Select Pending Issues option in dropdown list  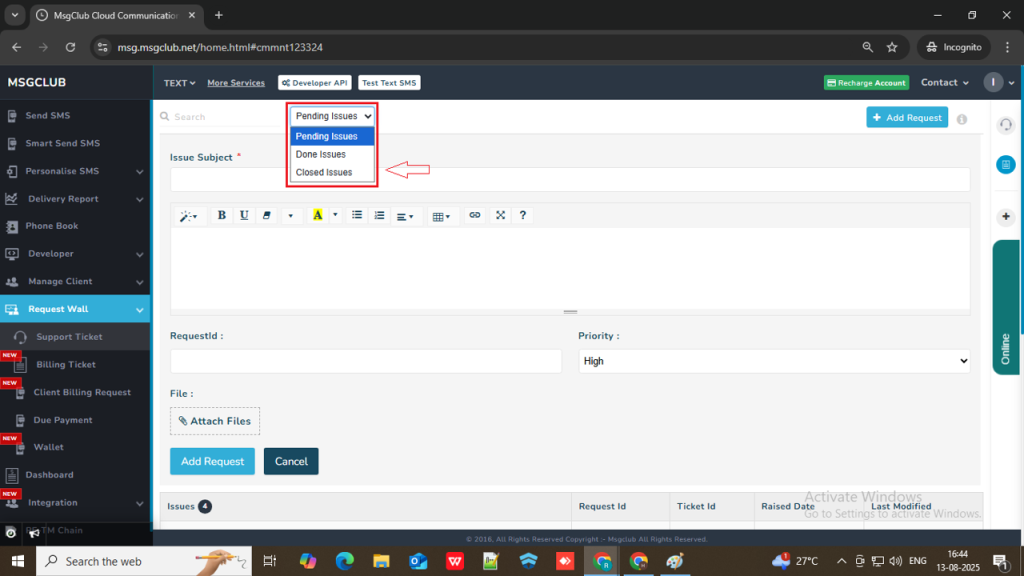(332, 136)
